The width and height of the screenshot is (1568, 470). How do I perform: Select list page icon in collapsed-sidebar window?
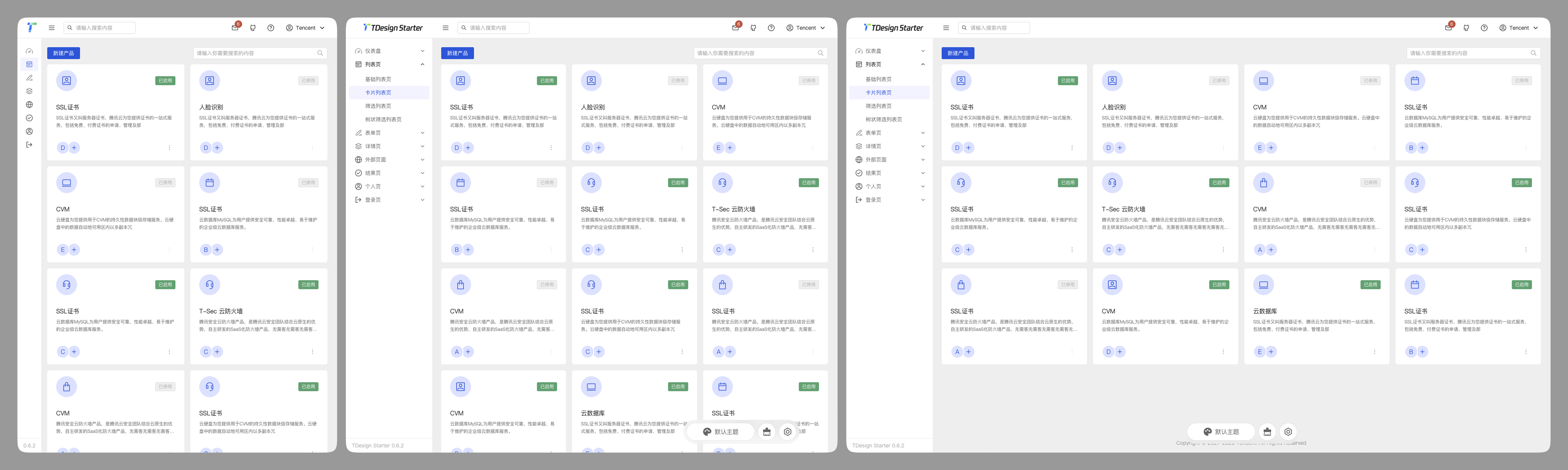click(29, 64)
